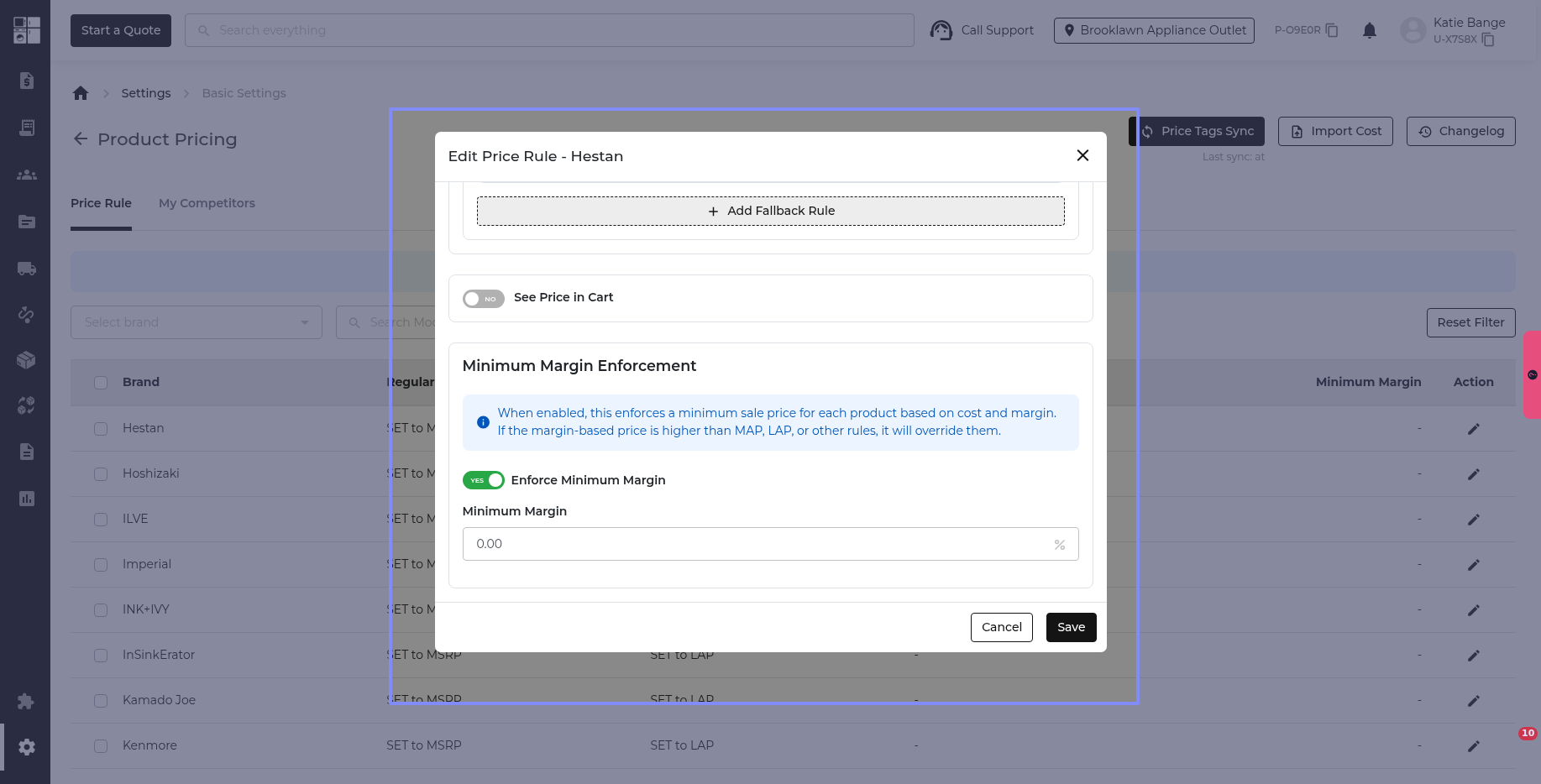Click the notifications bell icon

(1369, 31)
